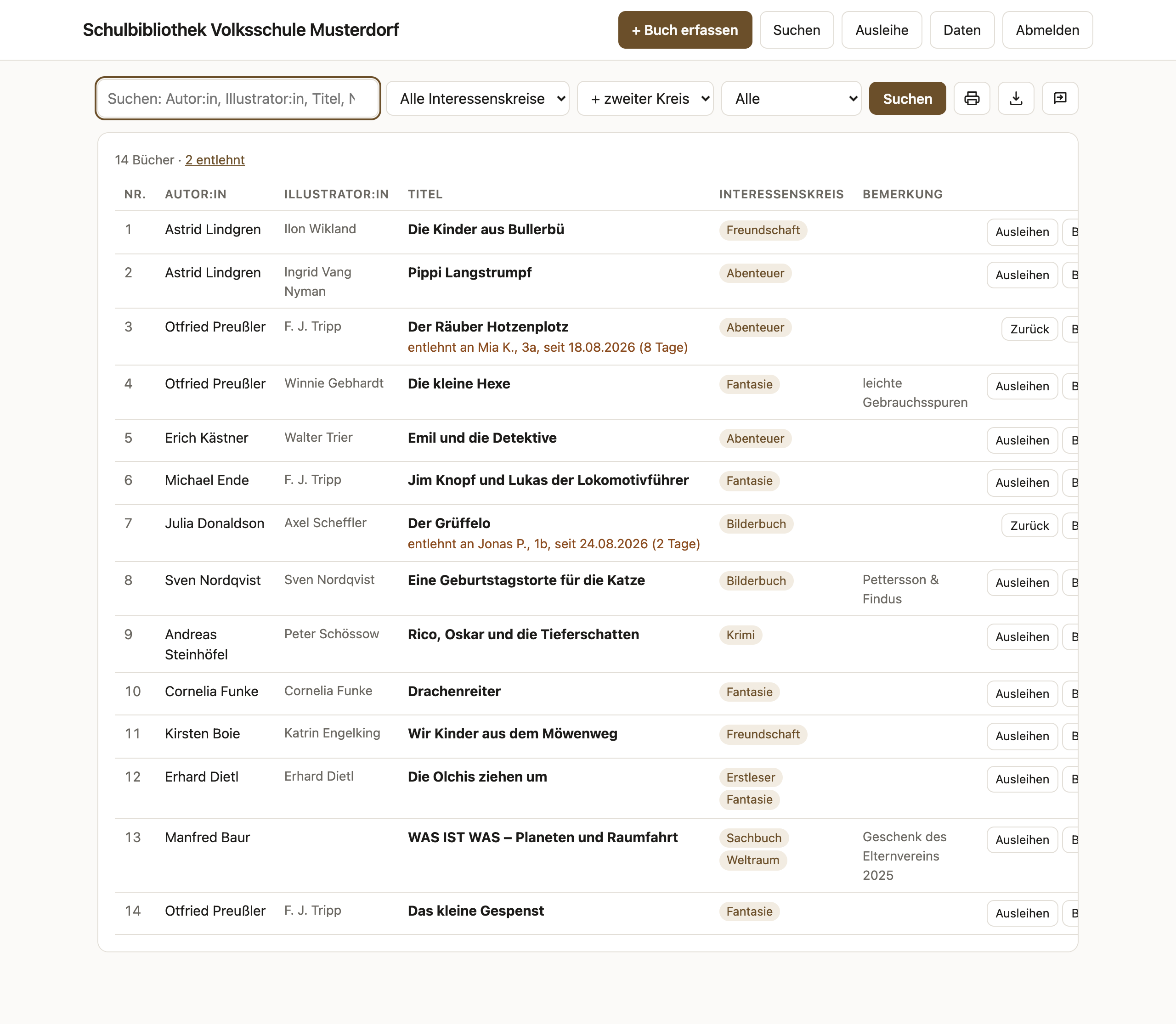Screen dimensions: 1176x1024
Task: Click the Krimi tag on Rico, Oskar
Action: point(741,635)
